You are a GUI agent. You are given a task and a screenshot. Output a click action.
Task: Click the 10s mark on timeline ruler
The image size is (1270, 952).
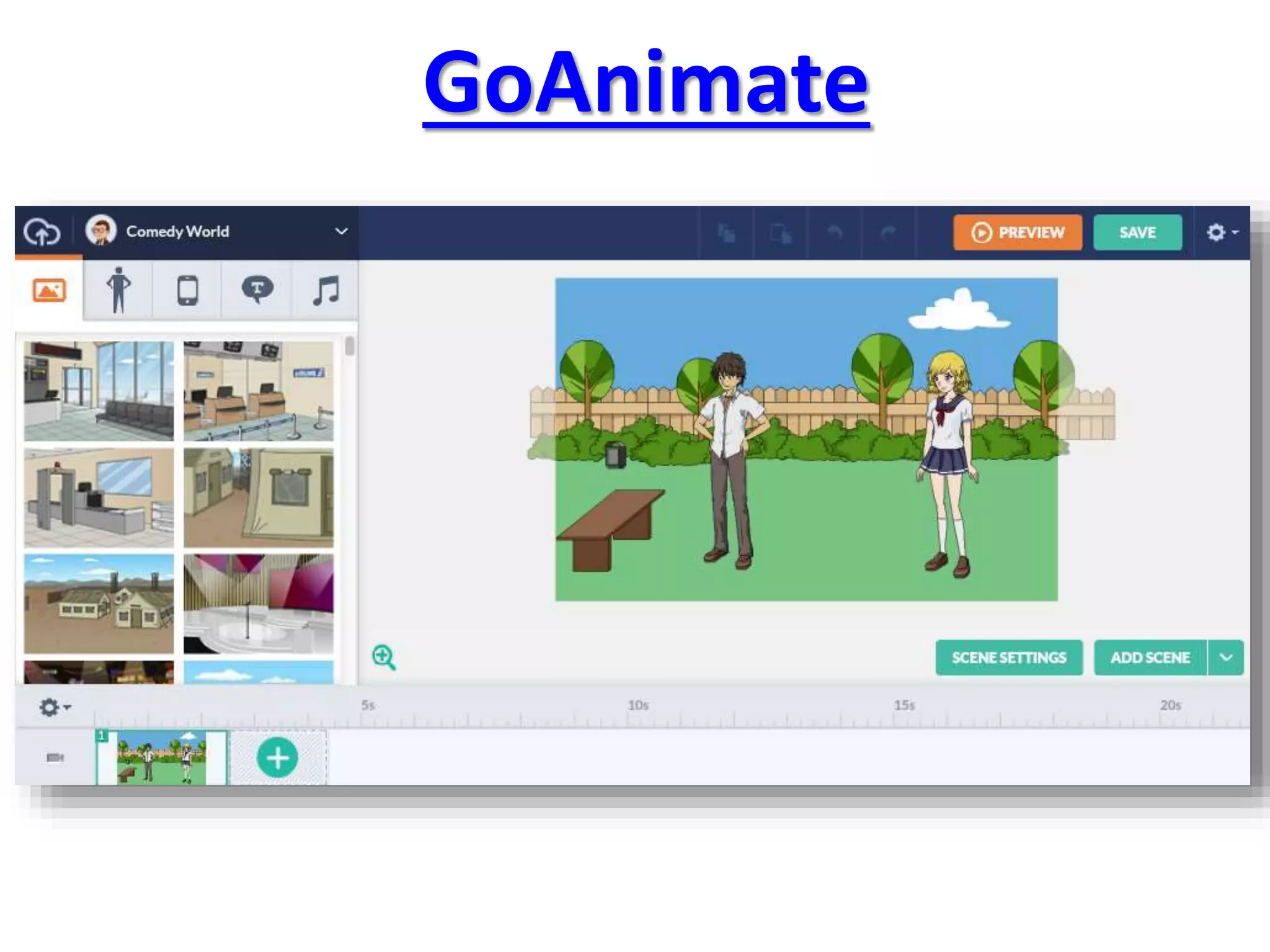tap(637, 705)
